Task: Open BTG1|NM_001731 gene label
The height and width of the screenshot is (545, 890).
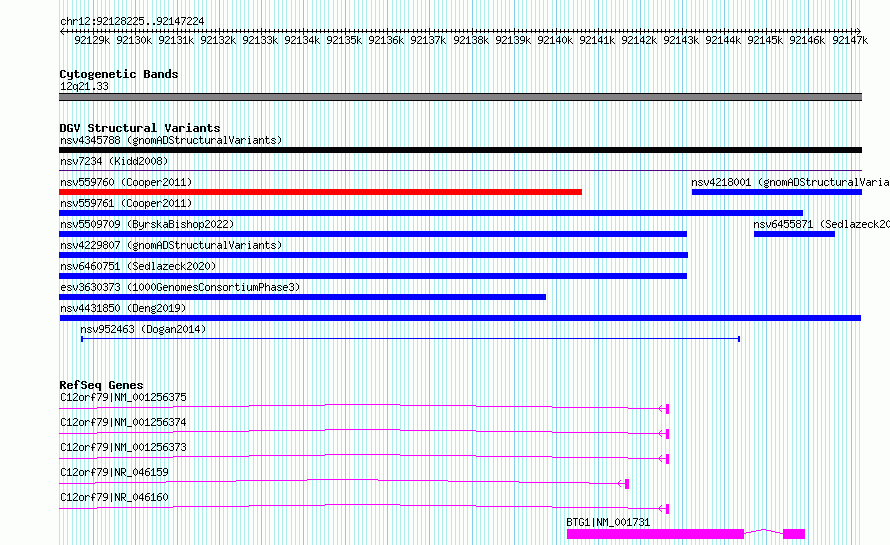Action: pyautogui.click(x=608, y=522)
